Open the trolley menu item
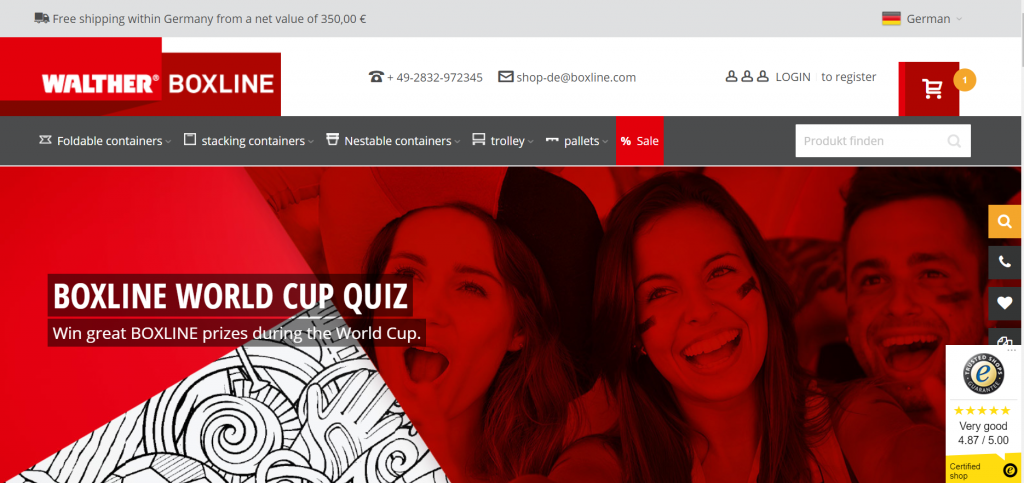This screenshot has height=483, width=1024. point(503,140)
